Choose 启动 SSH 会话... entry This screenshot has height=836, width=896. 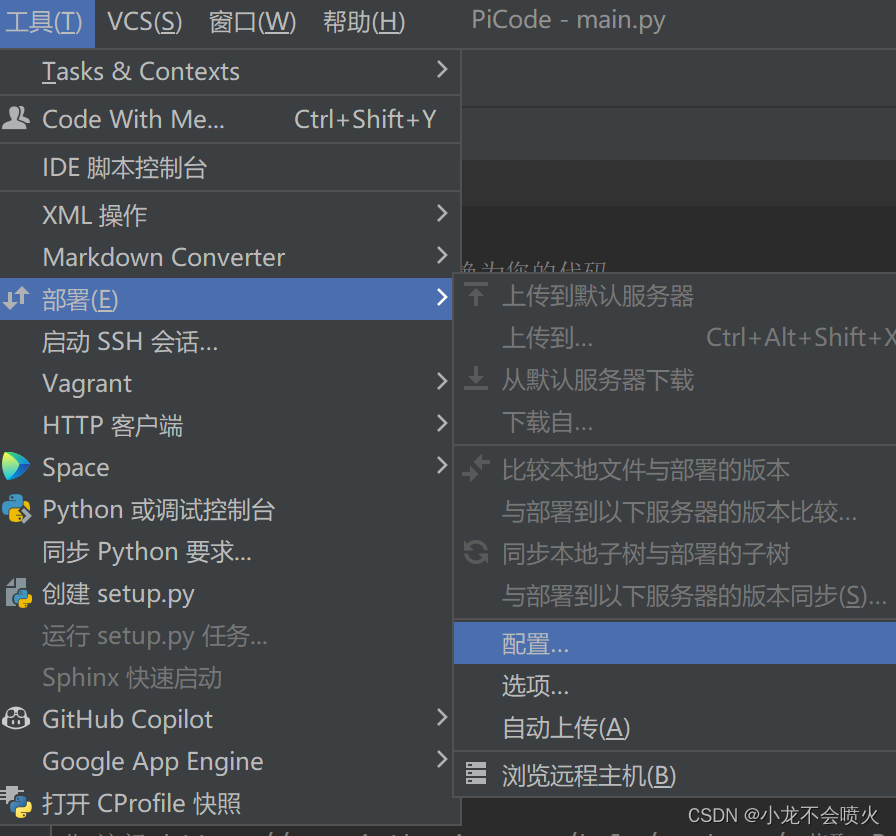pyautogui.click(x=226, y=341)
